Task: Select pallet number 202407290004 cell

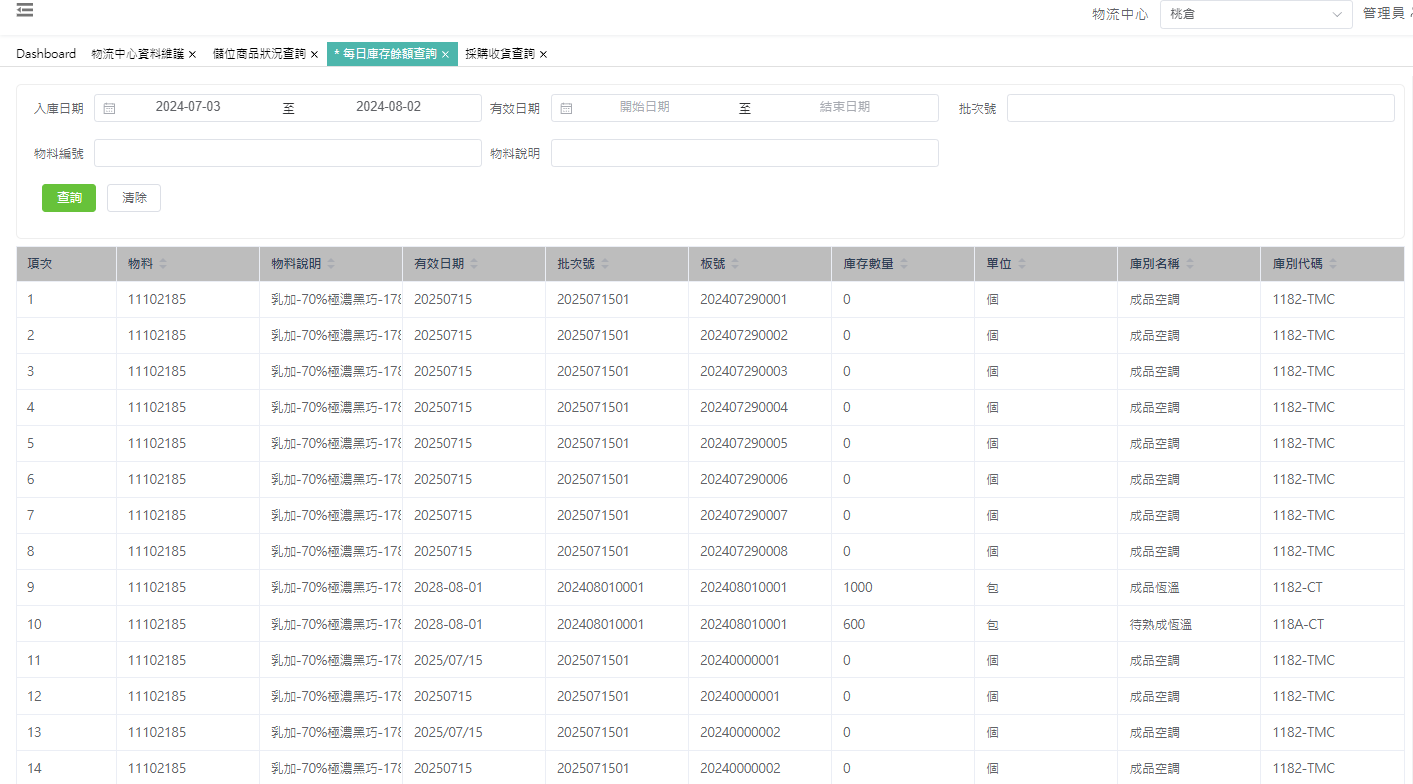Action: pos(759,407)
